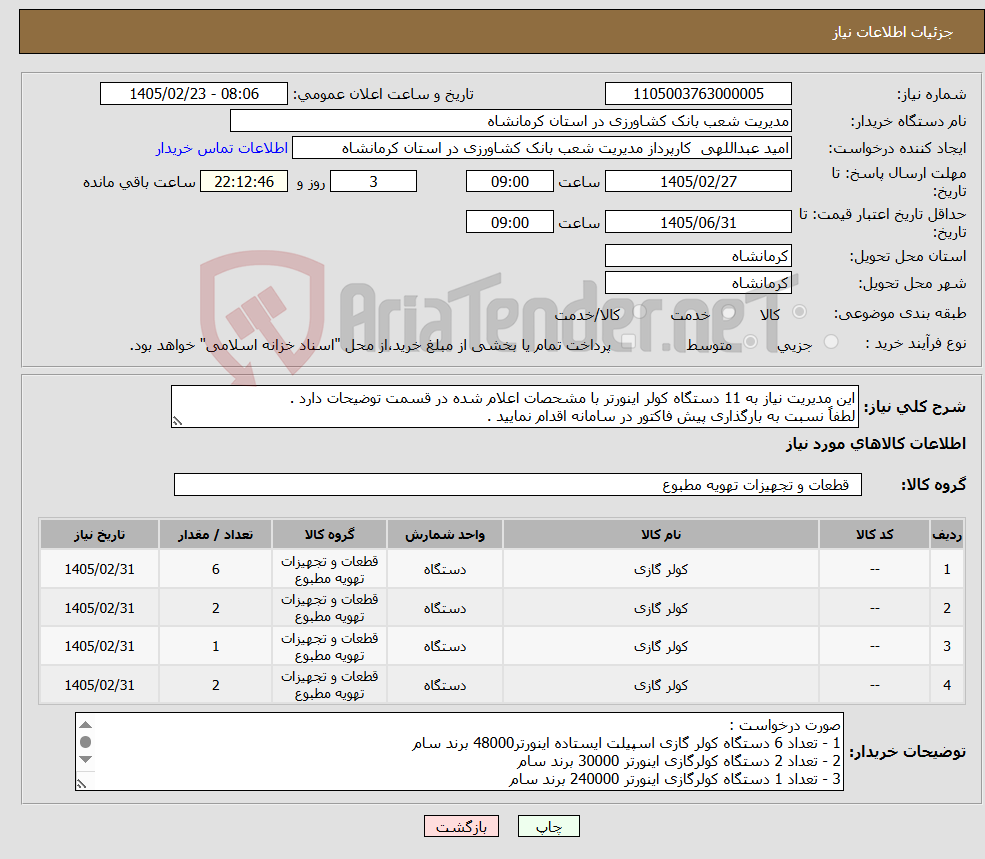Click the response deadline date 1405/02/27
The image size is (985, 859).
698,182
